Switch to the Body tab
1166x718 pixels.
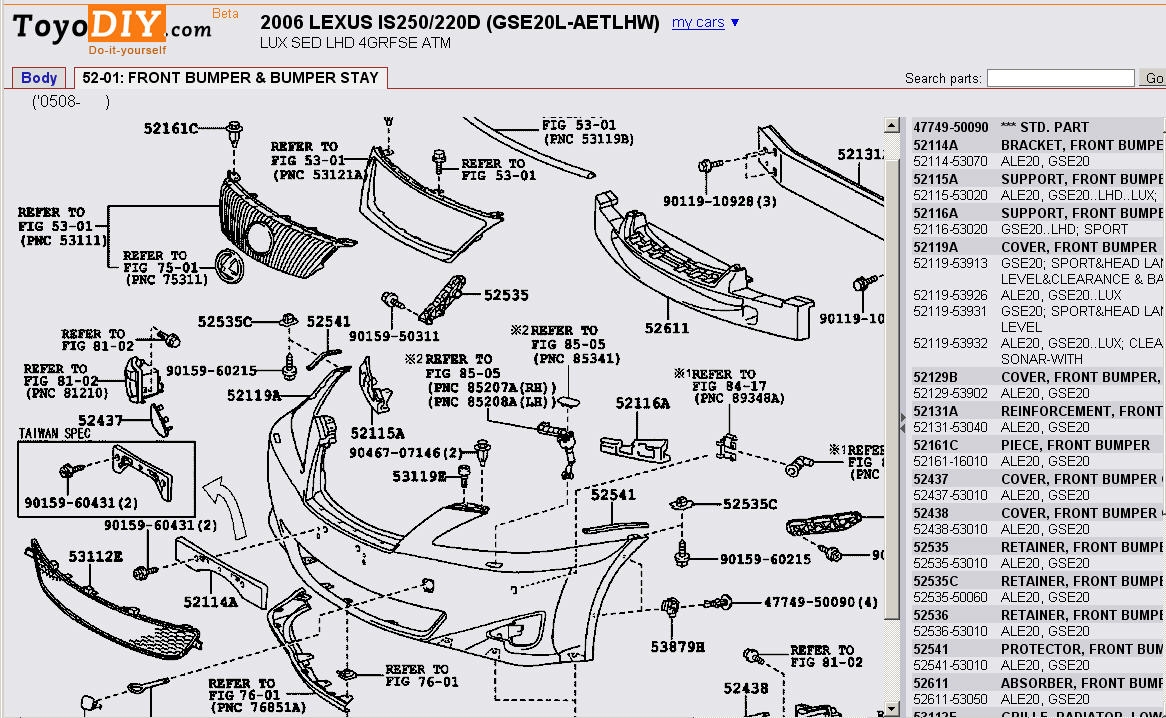coord(39,77)
